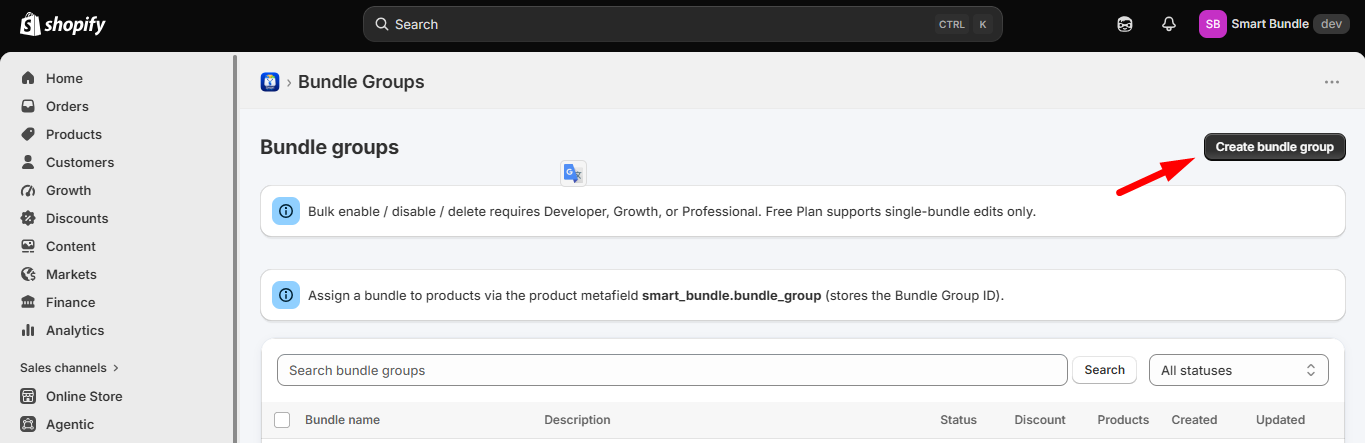1365x443 pixels.
Task: Click the Google Translate floating icon
Action: point(573,173)
